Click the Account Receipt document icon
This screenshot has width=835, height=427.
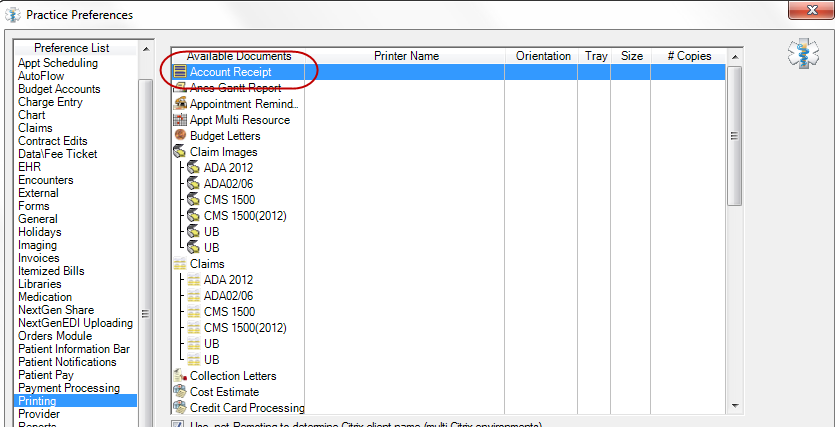[x=181, y=72]
